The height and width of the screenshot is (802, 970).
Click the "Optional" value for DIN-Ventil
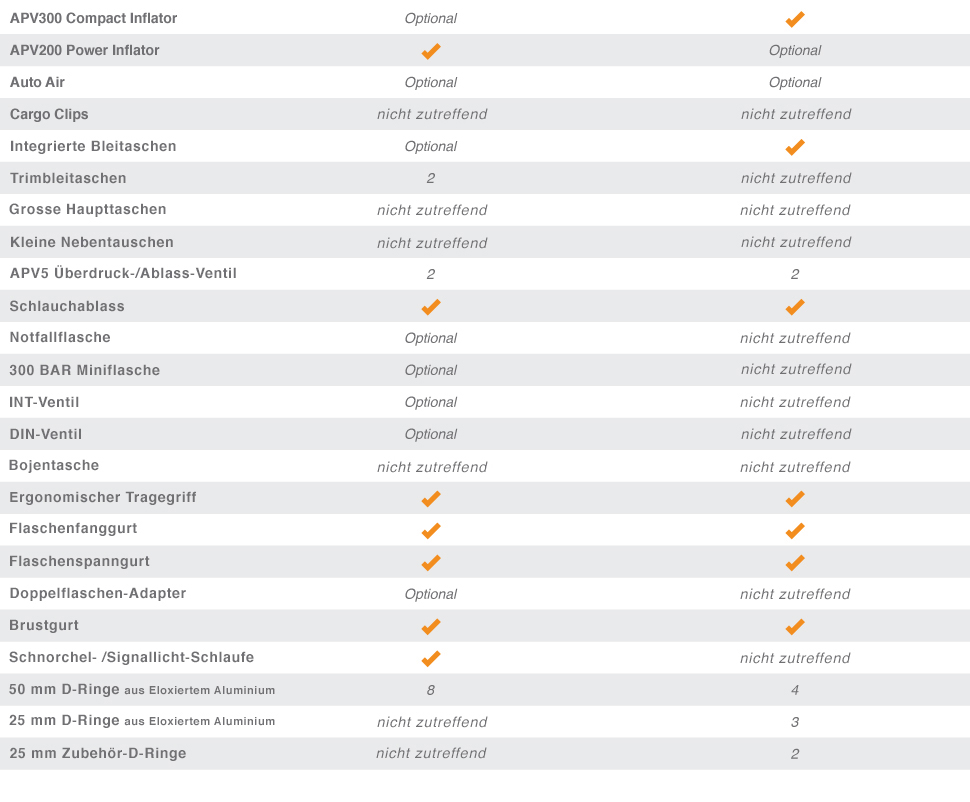pos(431,434)
